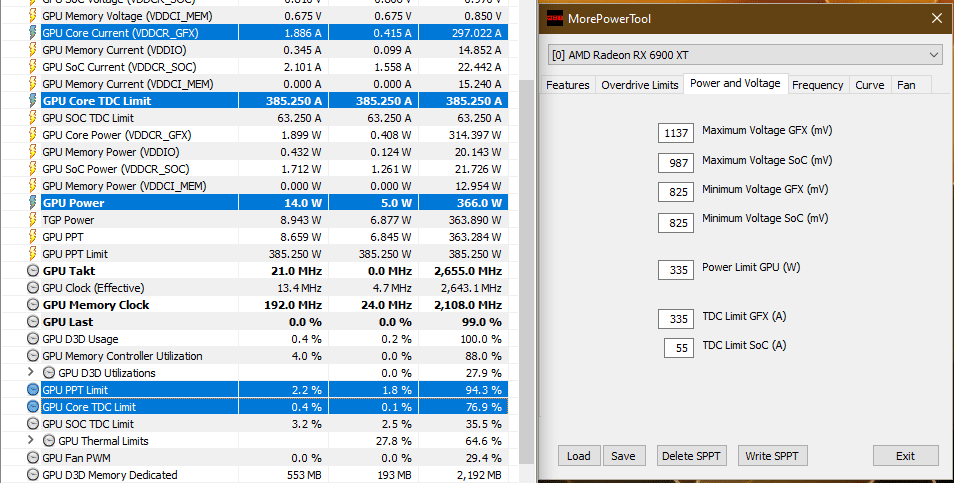This screenshot has width=954, height=483.
Task: Click the Maximum Voltage GFX input field
Action: pos(676,133)
